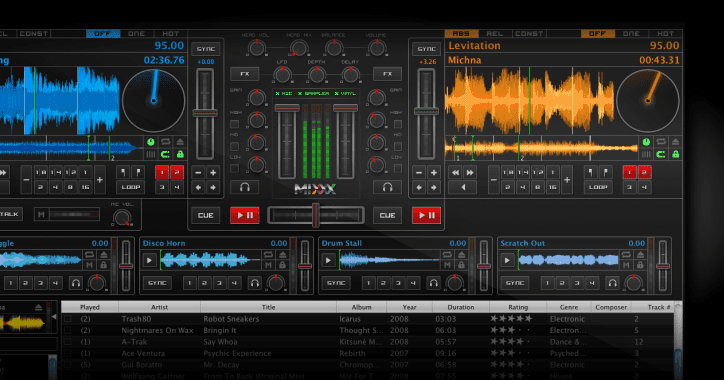Screen dimensions: 724x380
Task: Click the HEAD MIX knob
Action: [x=299, y=47]
